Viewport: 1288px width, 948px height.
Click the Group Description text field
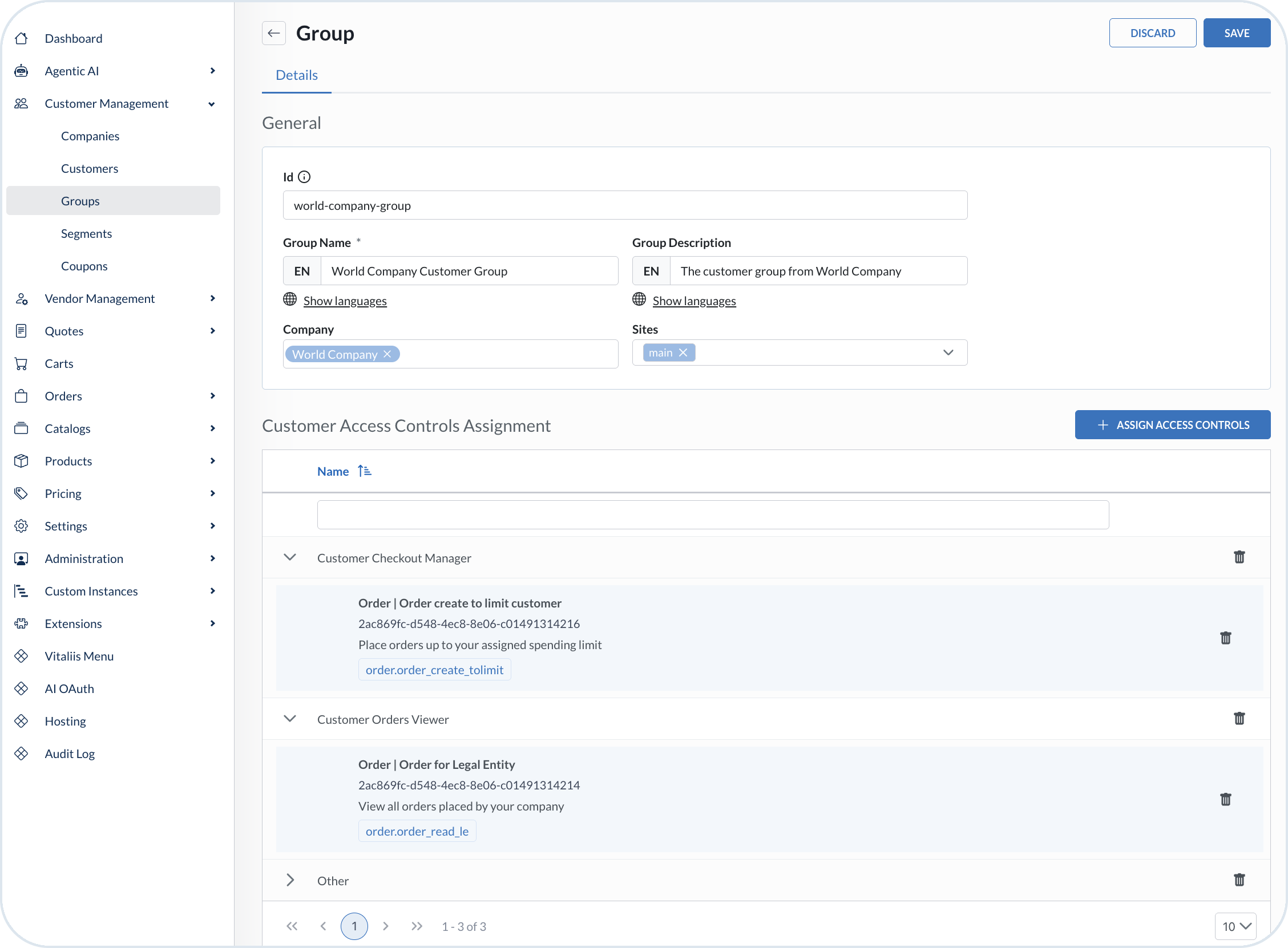(818, 271)
